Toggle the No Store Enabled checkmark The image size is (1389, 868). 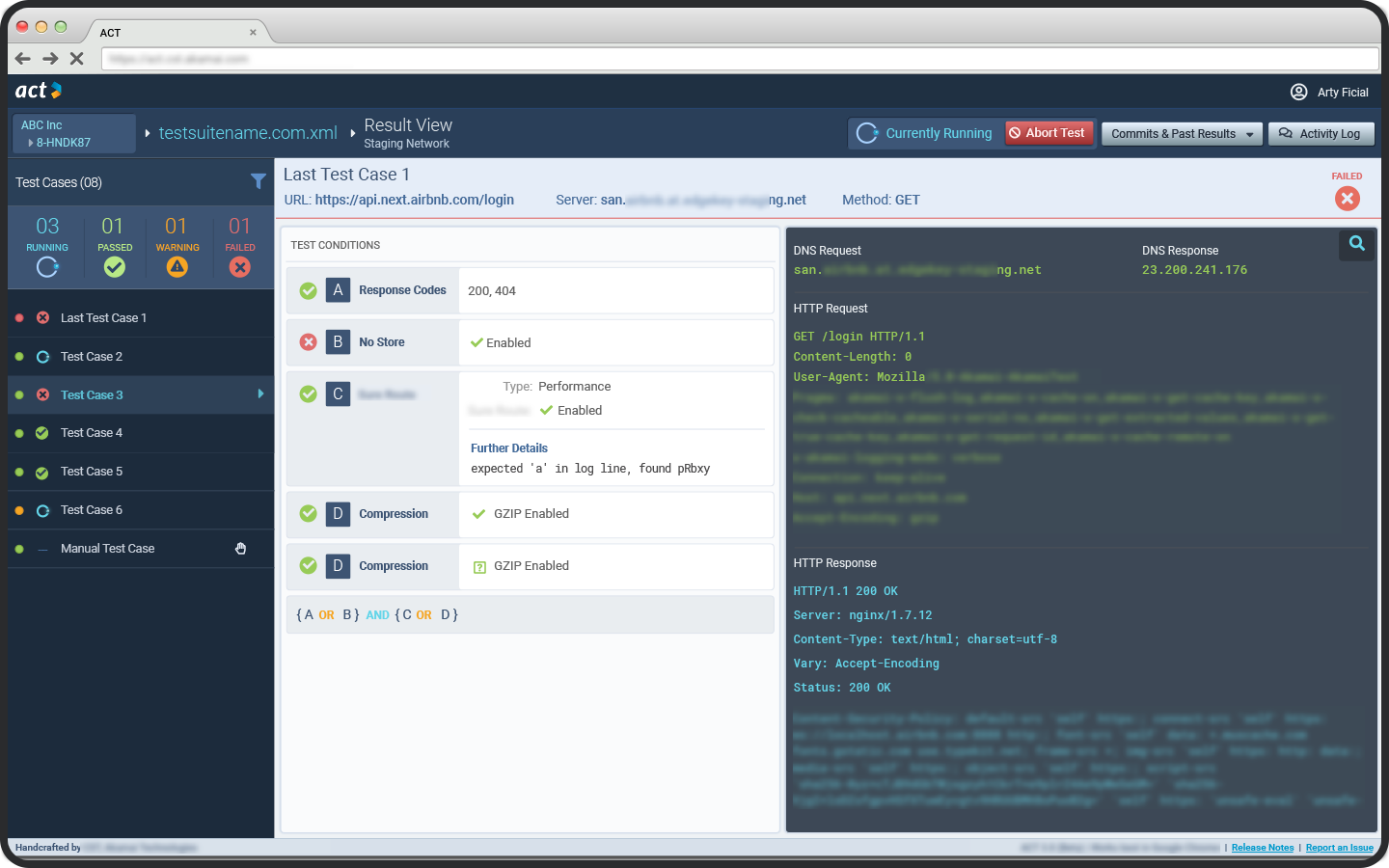[x=477, y=342]
